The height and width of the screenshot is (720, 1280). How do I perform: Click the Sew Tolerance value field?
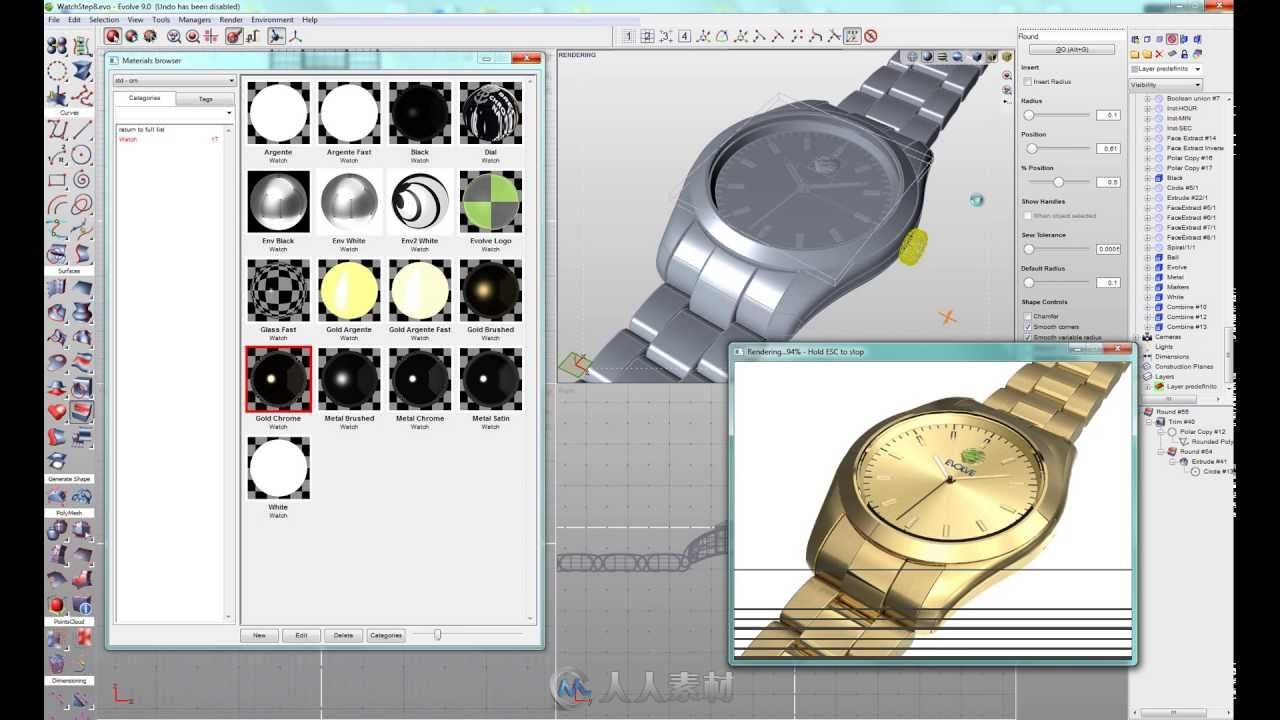(x=1108, y=249)
